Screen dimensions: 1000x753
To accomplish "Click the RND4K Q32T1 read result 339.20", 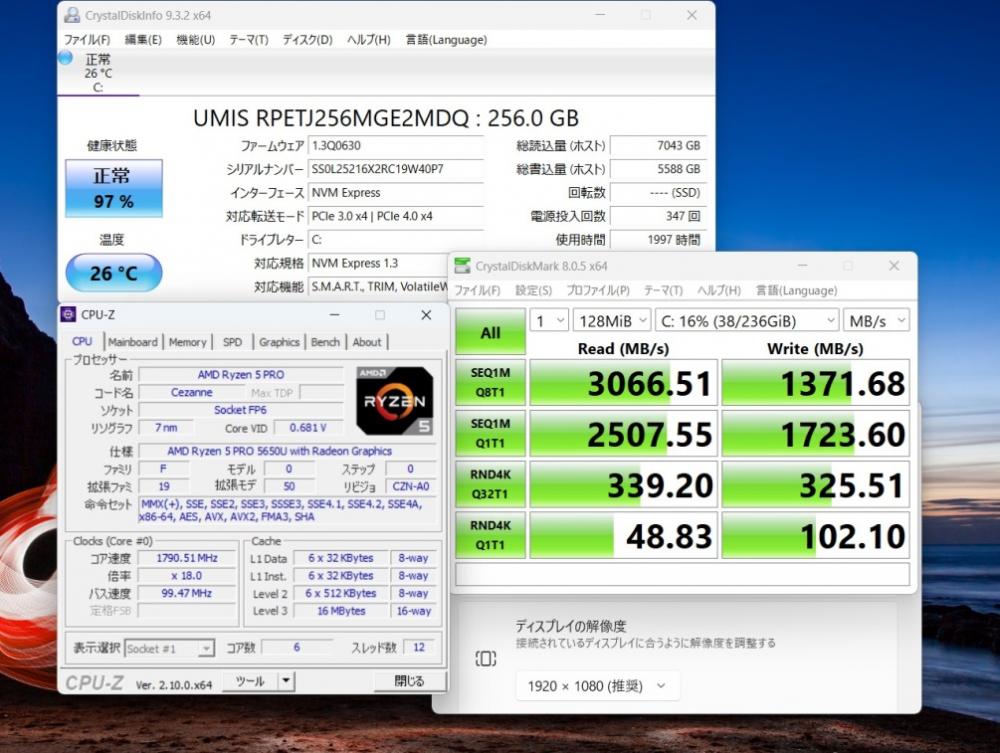I will [x=623, y=485].
